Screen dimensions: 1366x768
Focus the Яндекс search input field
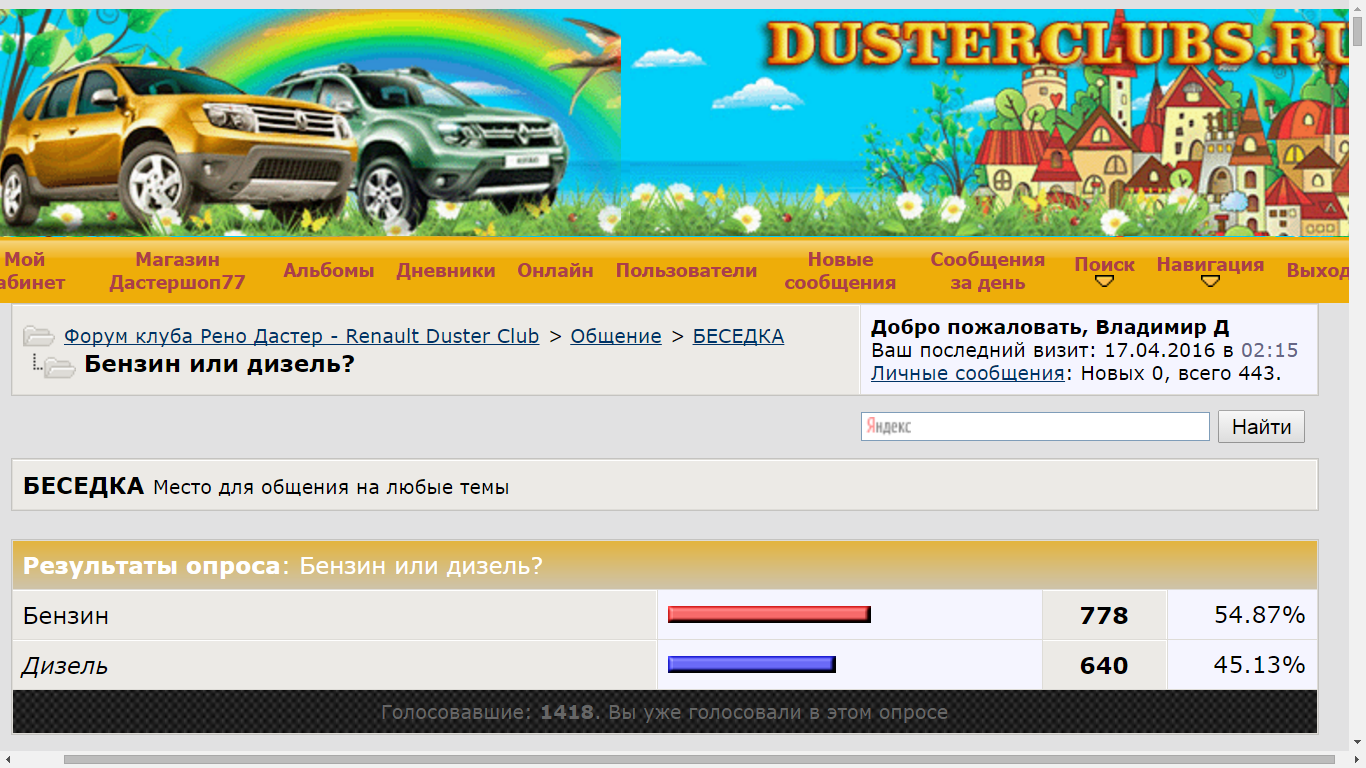coord(1035,426)
